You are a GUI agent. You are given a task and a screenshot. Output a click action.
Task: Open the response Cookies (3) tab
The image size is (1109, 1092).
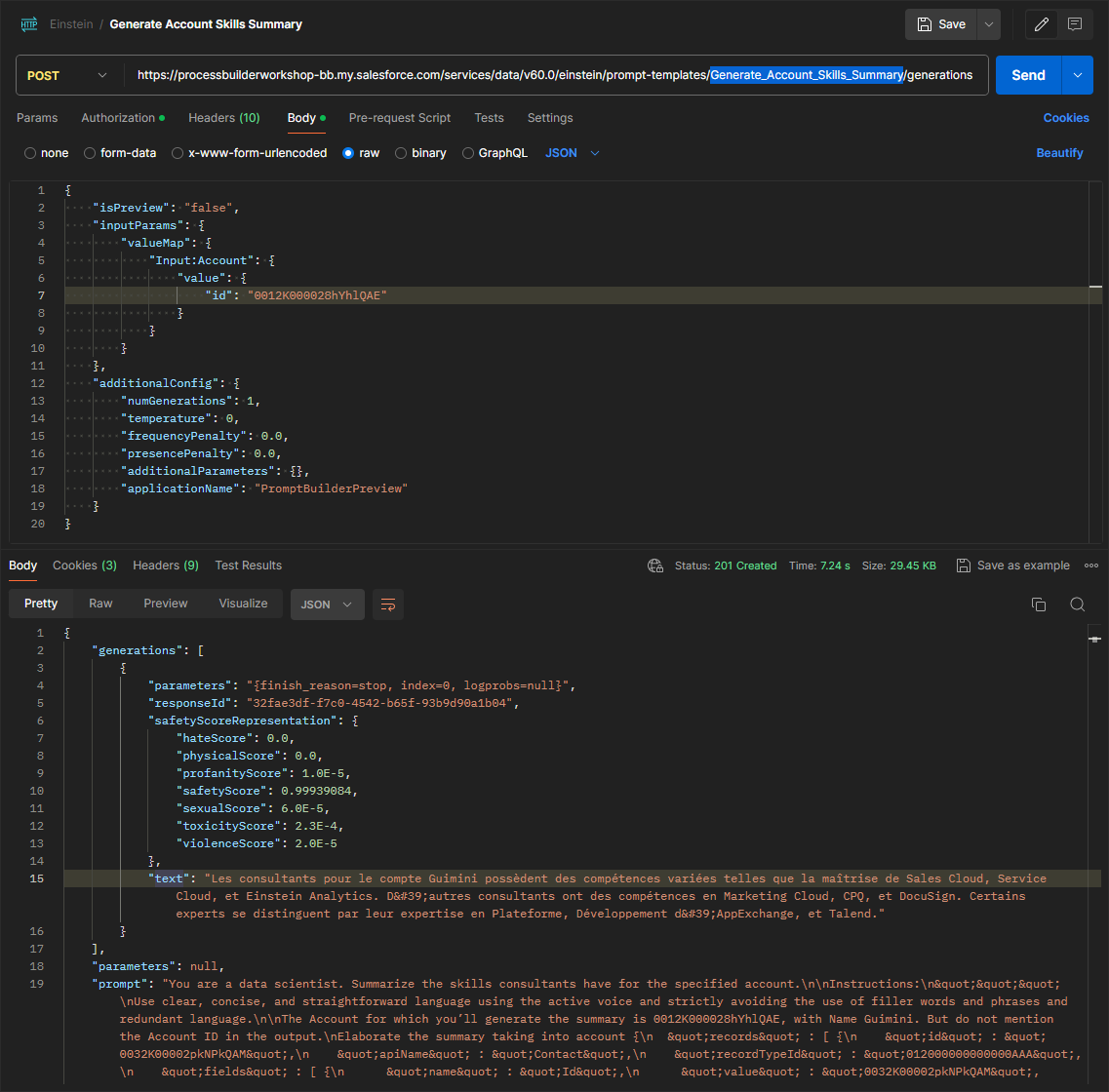[85, 565]
